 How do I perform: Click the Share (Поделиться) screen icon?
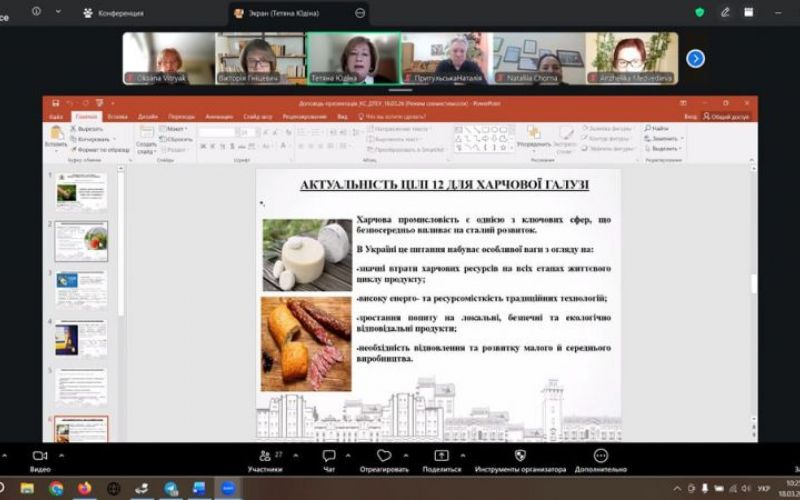(441, 456)
